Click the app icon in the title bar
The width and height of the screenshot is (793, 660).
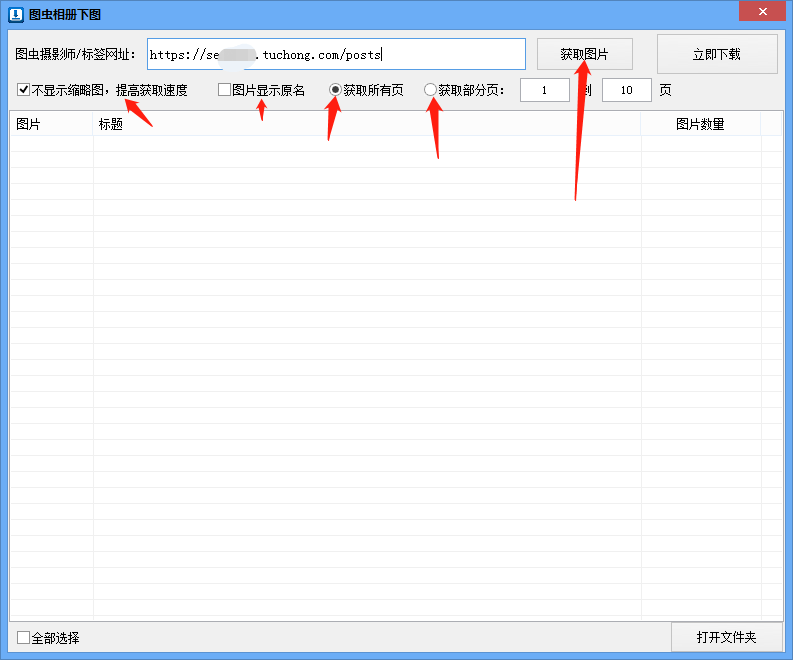tap(15, 14)
